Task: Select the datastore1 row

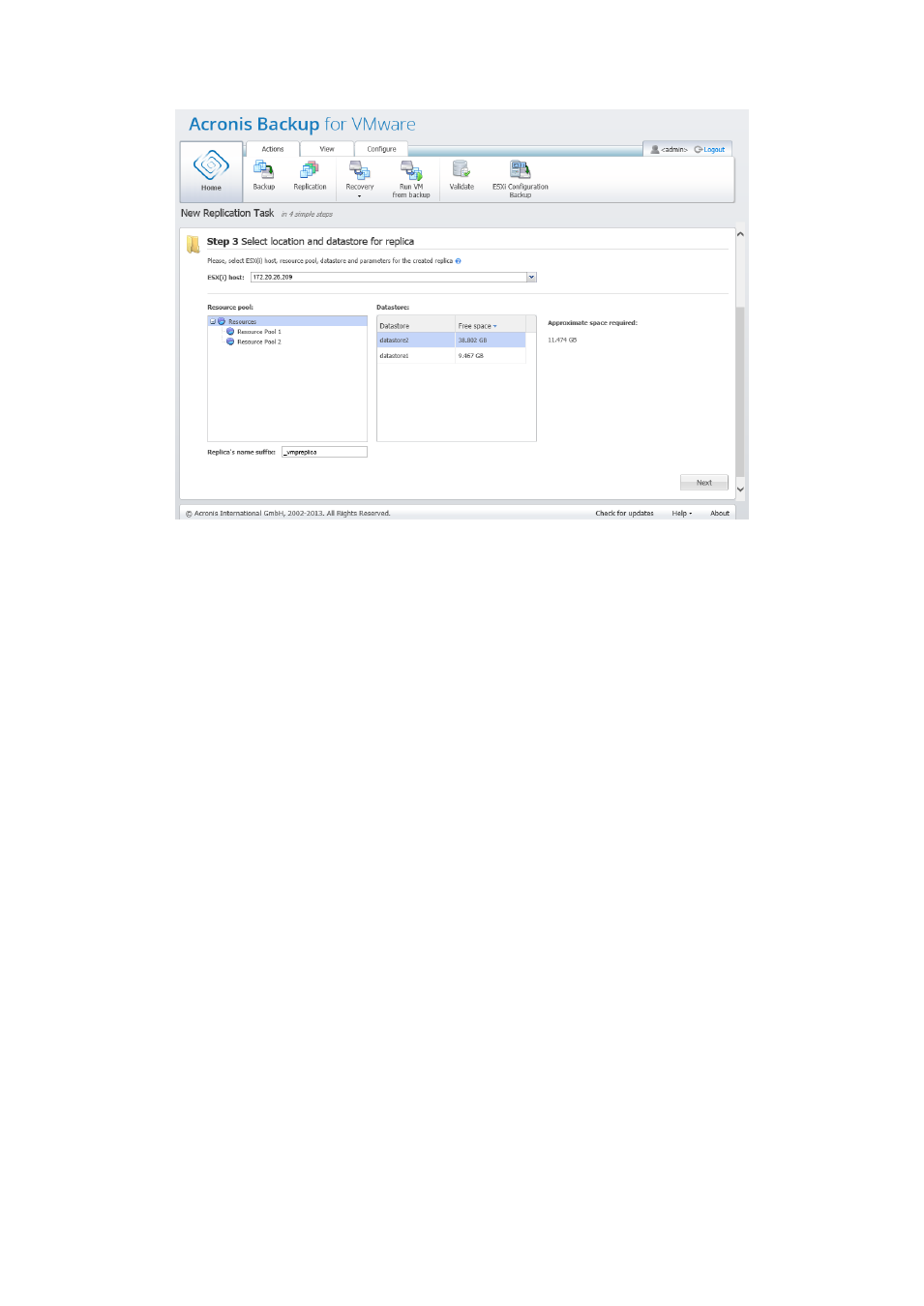Action: [x=451, y=356]
